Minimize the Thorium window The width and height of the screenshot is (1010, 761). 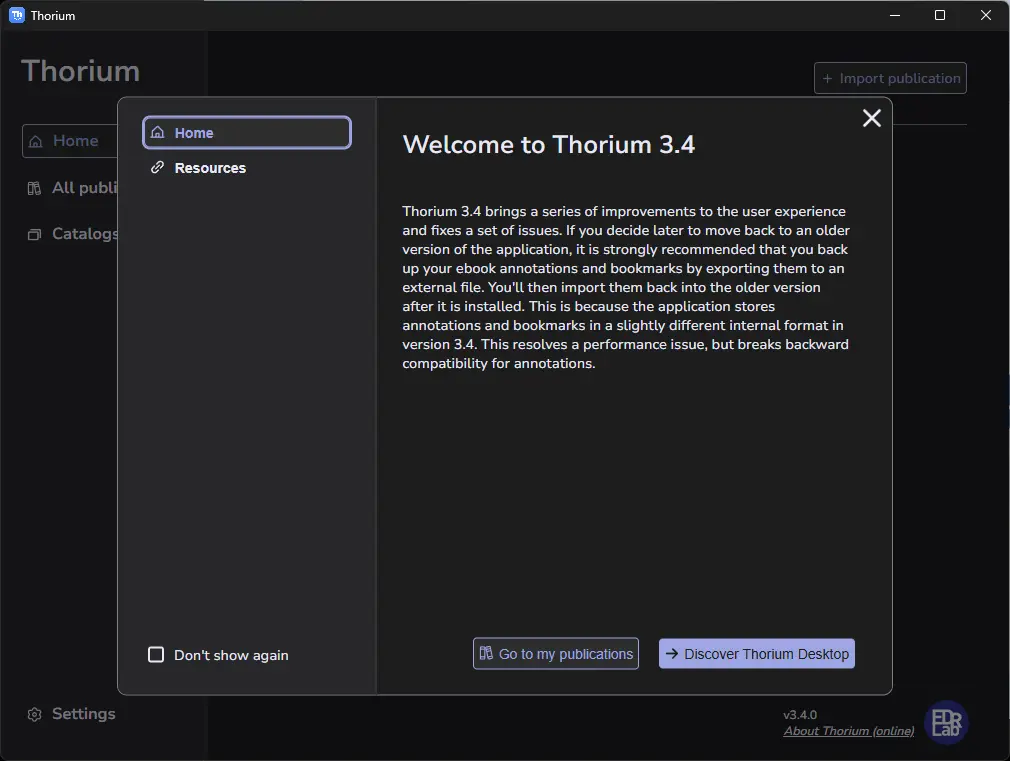pyautogui.click(x=895, y=15)
